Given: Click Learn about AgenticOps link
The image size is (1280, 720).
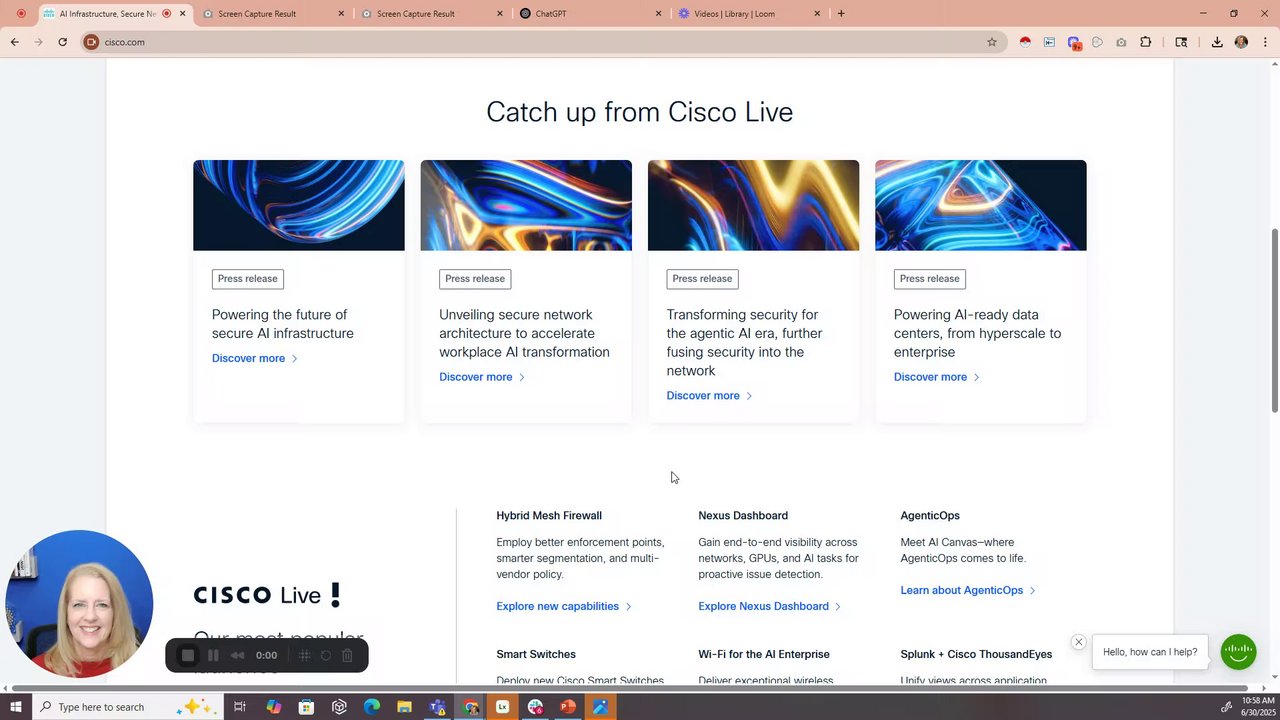Looking at the screenshot, I should [968, 590].
